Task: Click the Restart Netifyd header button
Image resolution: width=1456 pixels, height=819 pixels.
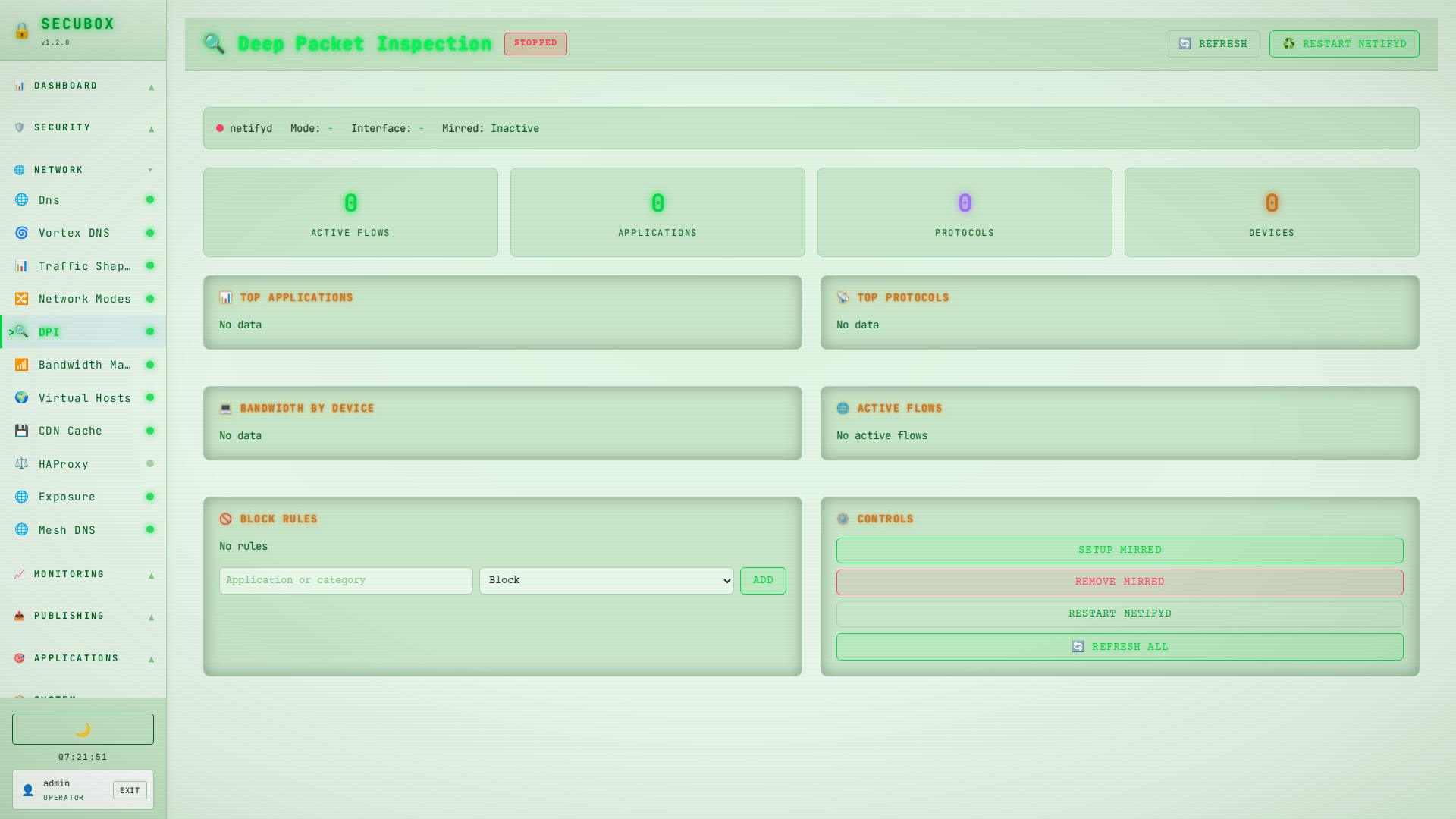Action: (1344, 44)
